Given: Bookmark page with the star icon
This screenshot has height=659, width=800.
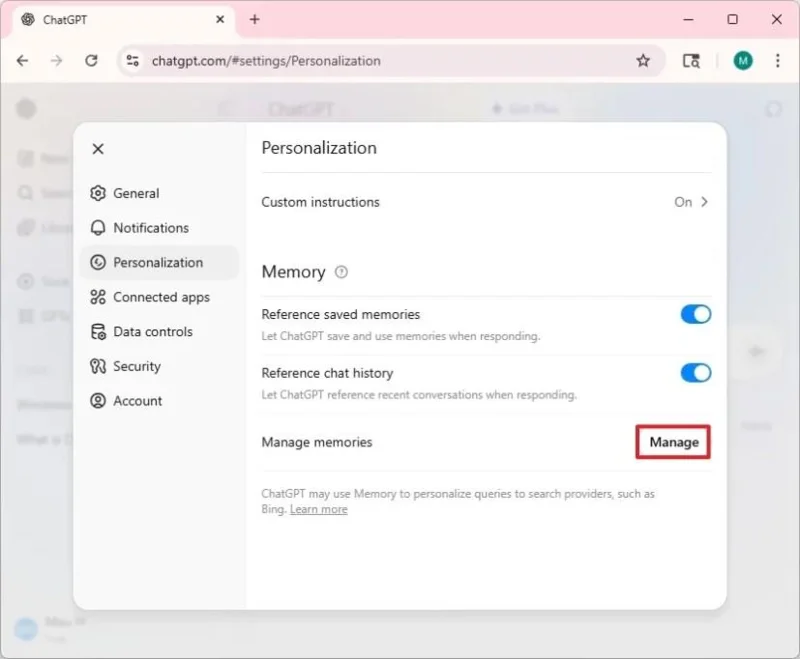Looking at the screenshot, I should (x=643, y=61).
